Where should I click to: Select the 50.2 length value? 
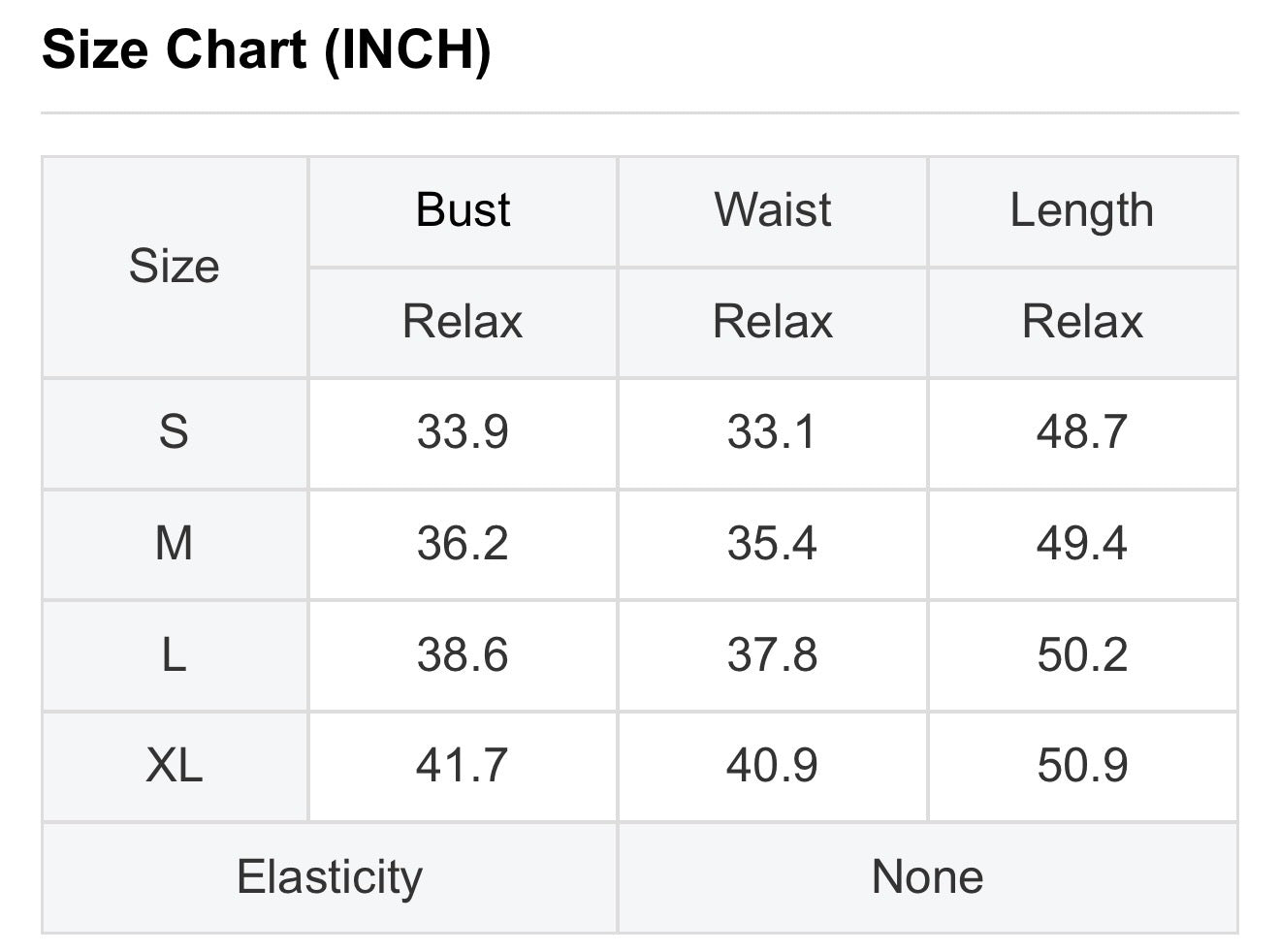tap(1082, 655)
